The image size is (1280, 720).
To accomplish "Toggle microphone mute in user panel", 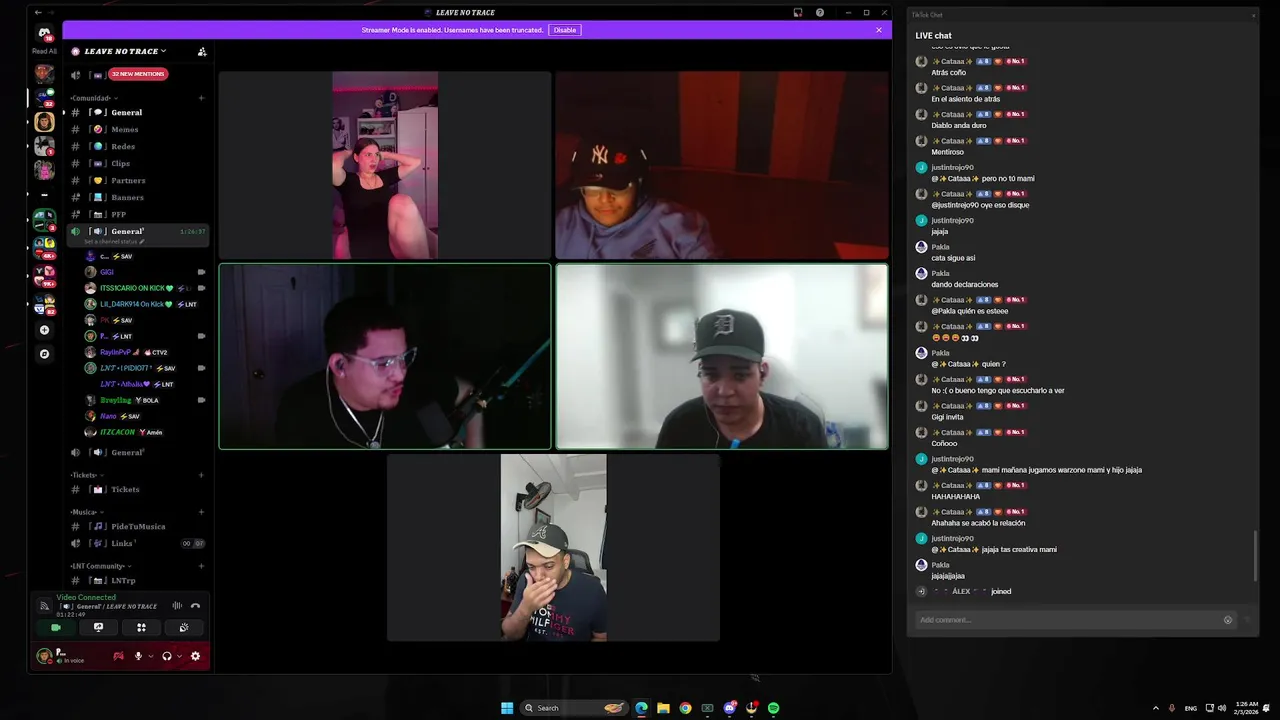I will (x=138, y=656).
